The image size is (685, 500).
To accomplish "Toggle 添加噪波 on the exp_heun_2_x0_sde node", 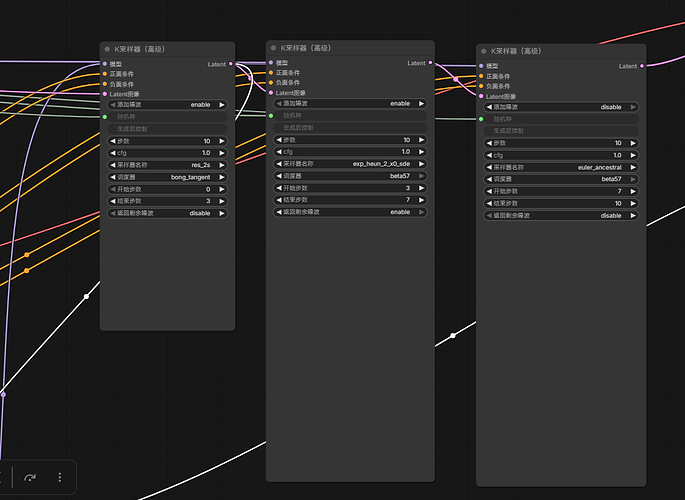I will click(x=350, y=103).
